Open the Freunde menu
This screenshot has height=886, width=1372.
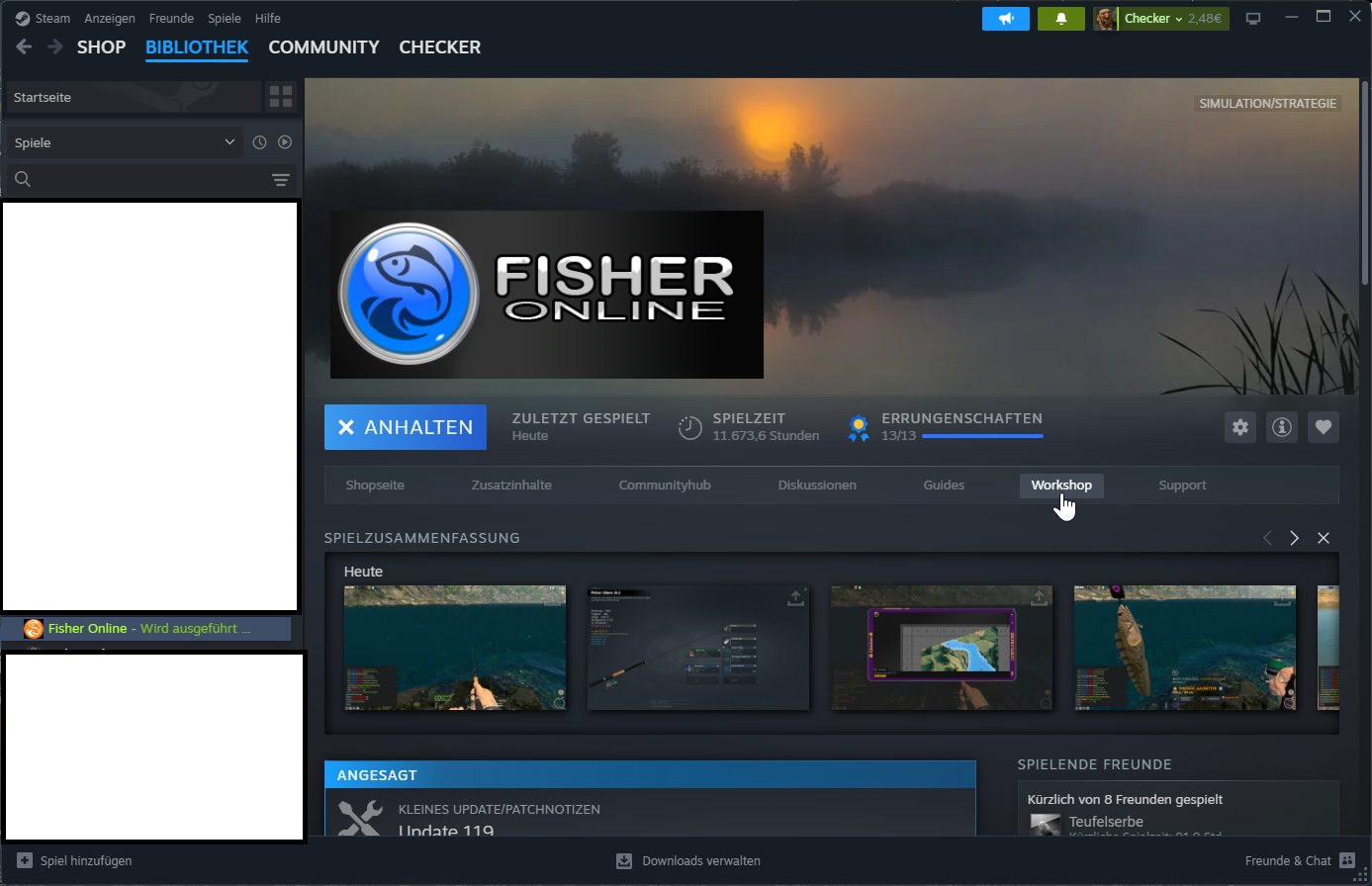[x=171, y=19]
